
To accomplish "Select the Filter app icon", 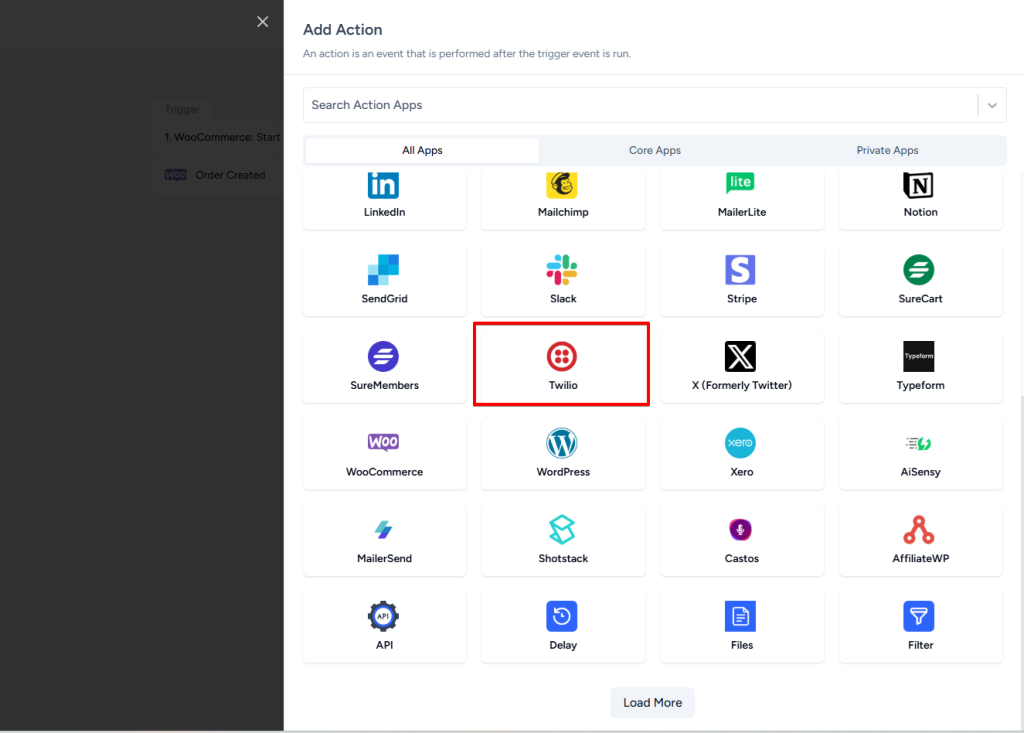I will (919, 616).
